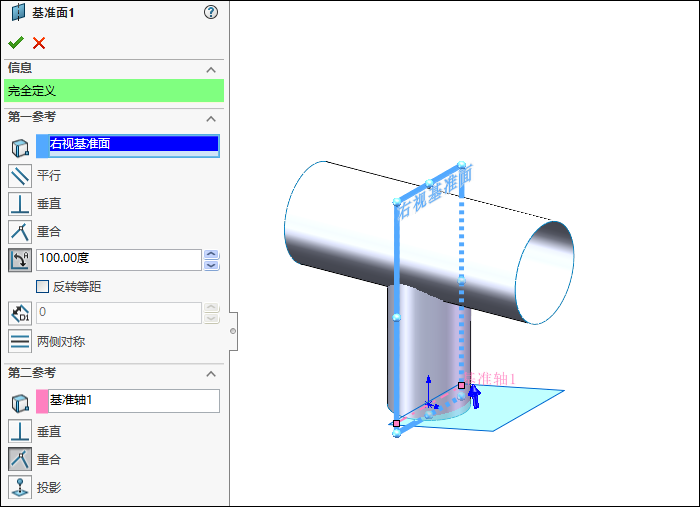Increase the angle value with up arrow
Image resolution: width=700 pixels, height=507 pixels.
click(211, 254)
